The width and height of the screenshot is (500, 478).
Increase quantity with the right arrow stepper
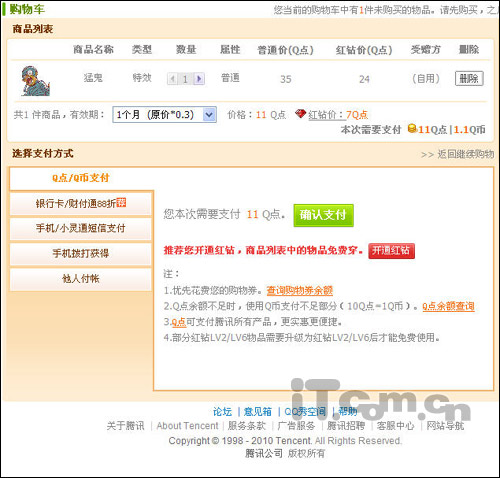coord(199,79)
